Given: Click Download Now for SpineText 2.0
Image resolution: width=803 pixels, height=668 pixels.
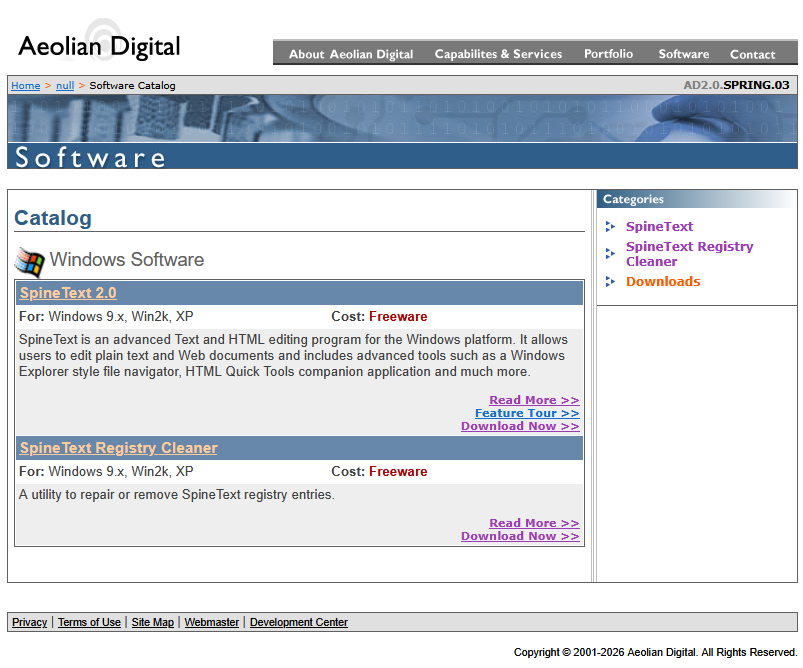Looking at the screenshot, I should (520, 426).
